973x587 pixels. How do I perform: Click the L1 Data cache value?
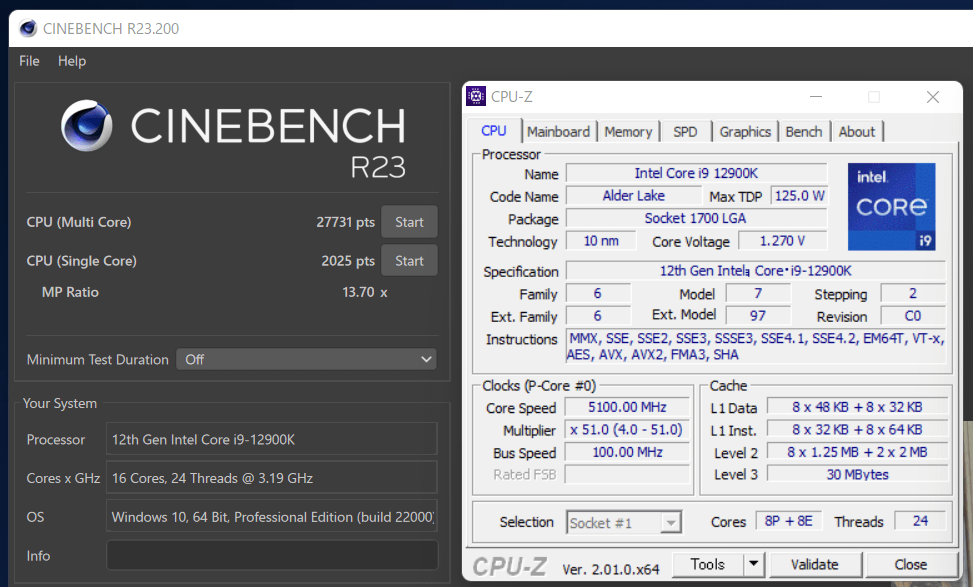(857, 407)
